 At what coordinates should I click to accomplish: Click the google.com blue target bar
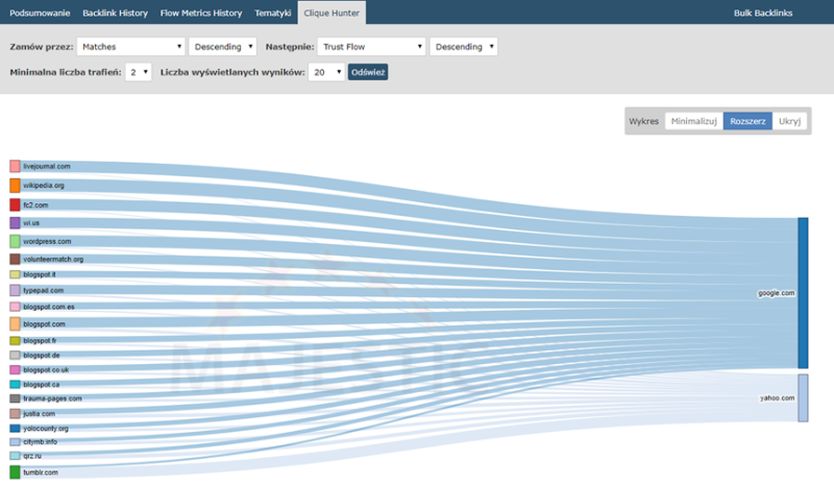pyautogui.click(x=802, y=292)
